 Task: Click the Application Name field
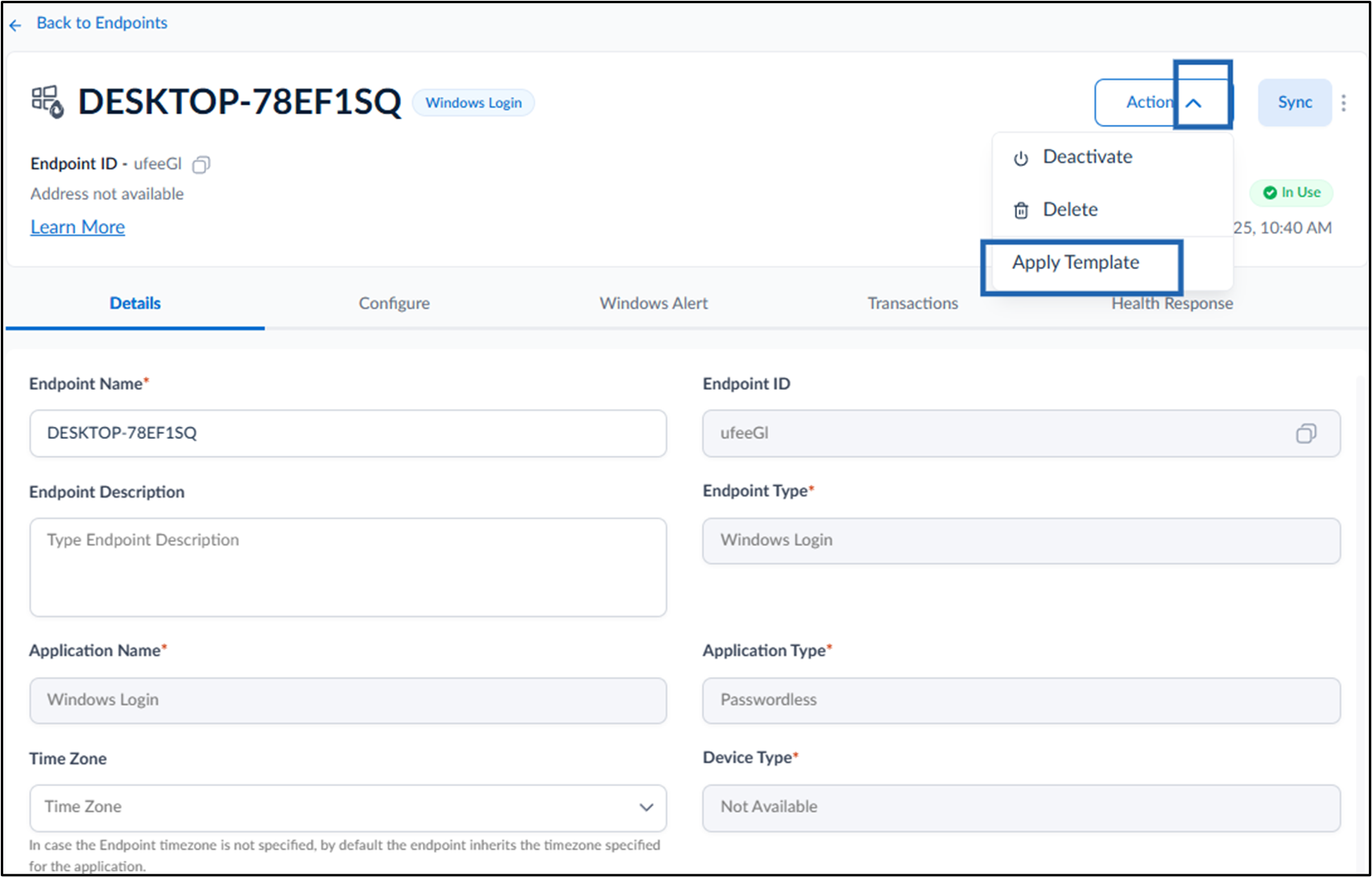[348, 700]
